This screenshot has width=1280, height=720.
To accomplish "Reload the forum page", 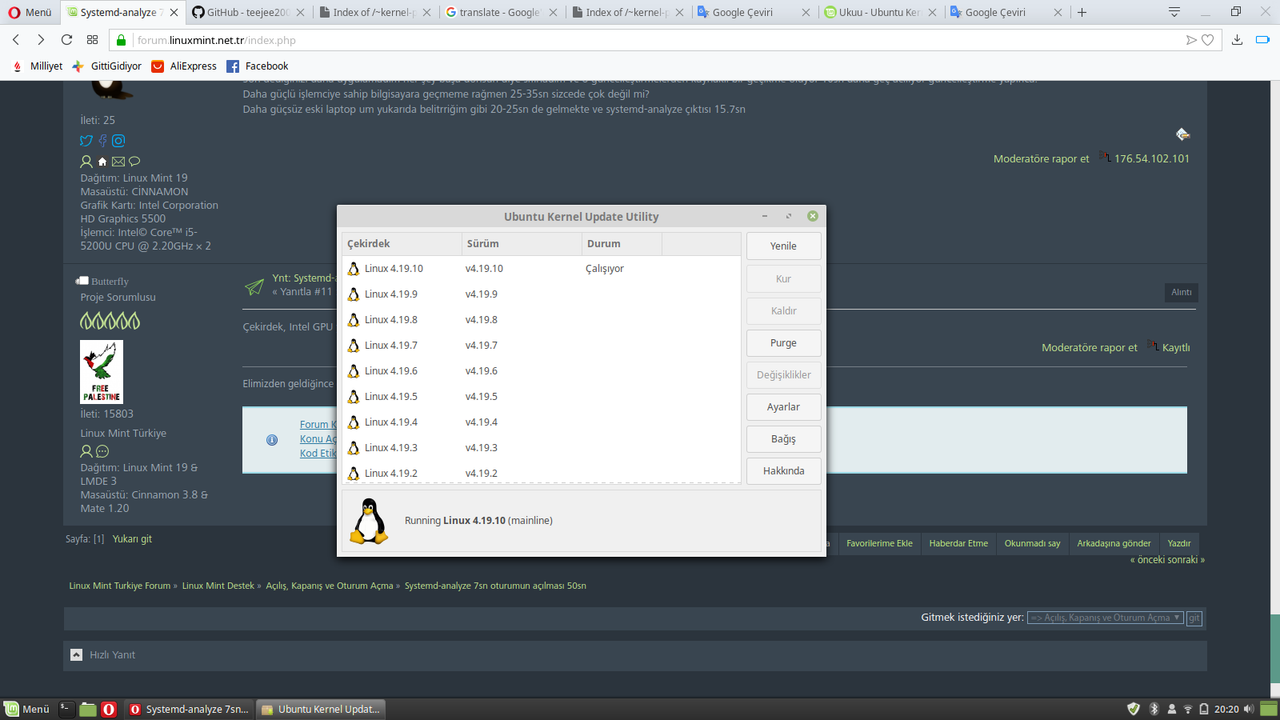I will 67,40.
